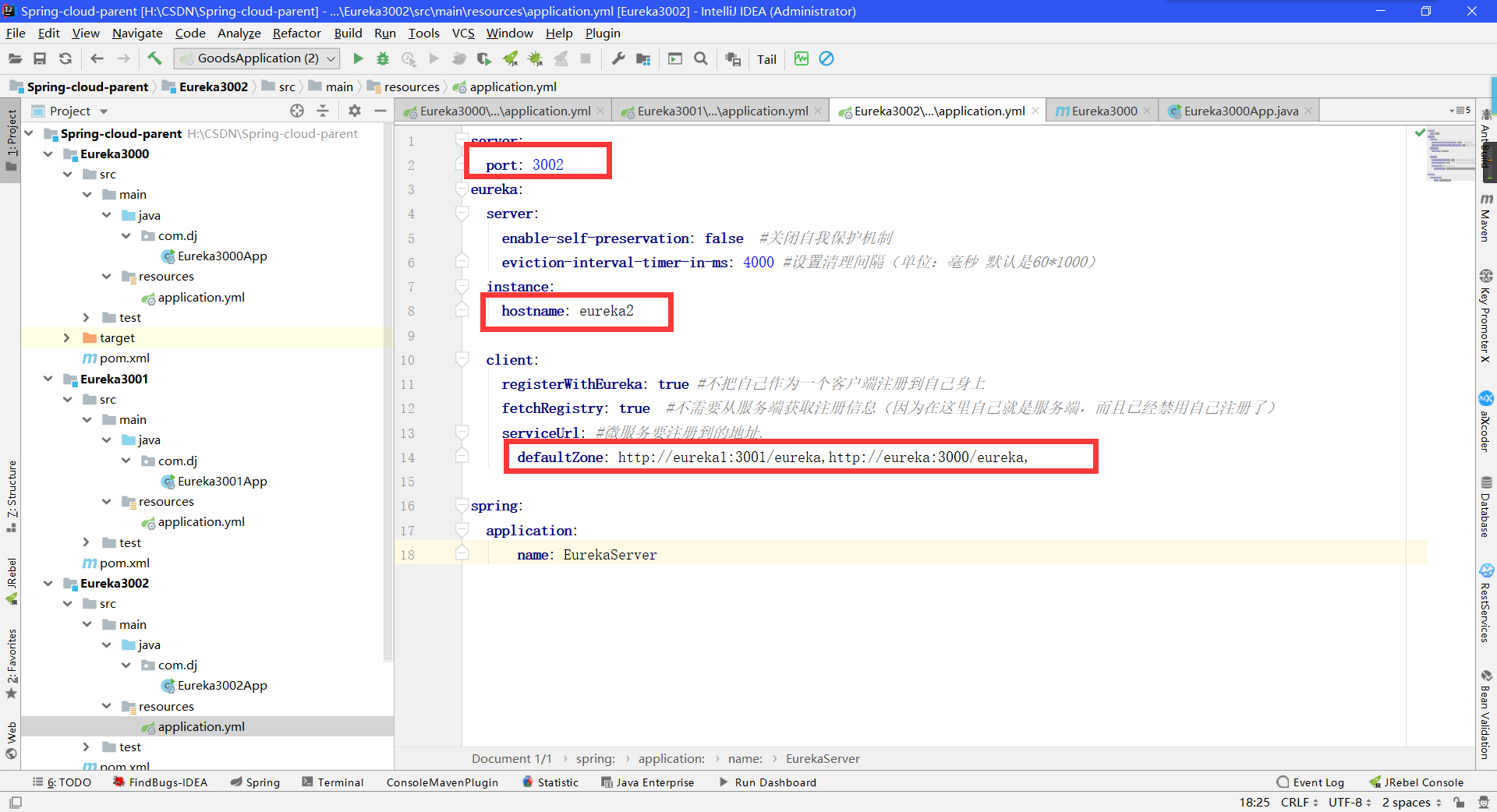Change UTF-8 encoding in status bar
Viewport: 1497px width, 812px height.
(1350, 802)
